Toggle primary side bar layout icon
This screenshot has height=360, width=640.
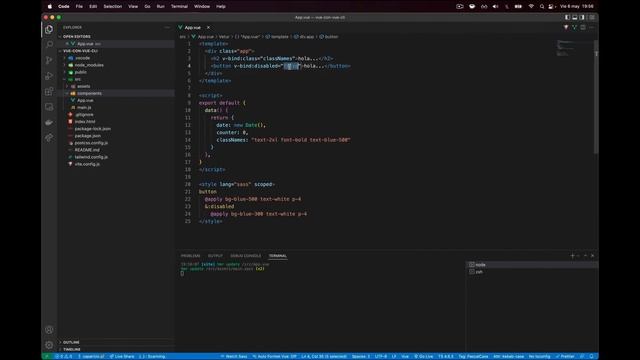[567, 18]
